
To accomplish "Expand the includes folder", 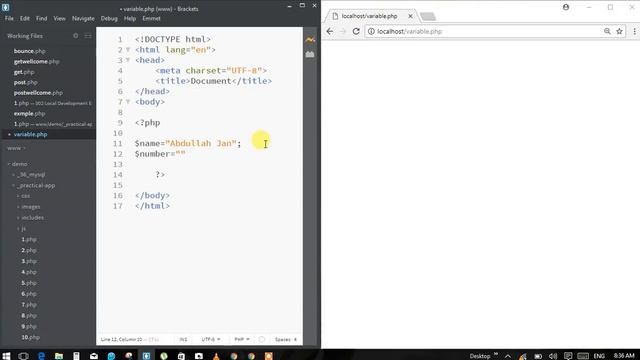I will [18, 218].
